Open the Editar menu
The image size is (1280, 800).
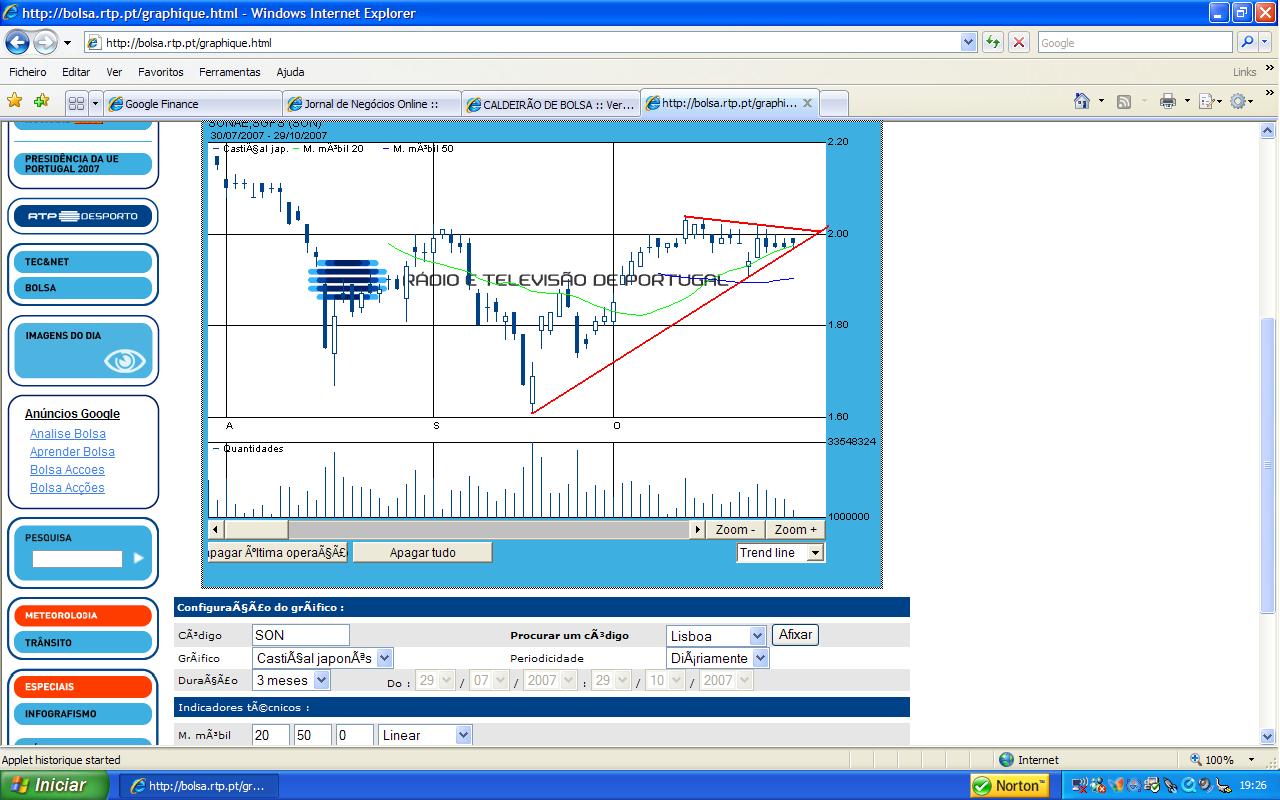click(76, 72)
